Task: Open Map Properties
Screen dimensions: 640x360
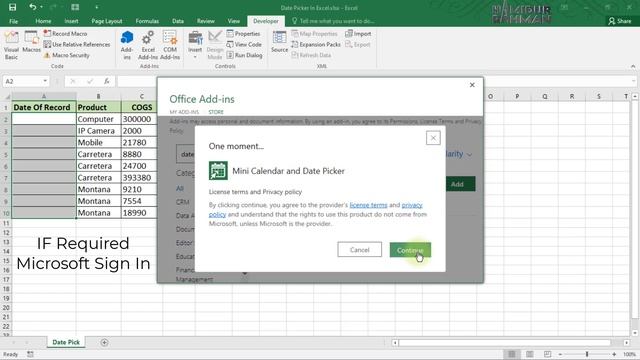Action: [x=315, y=33]
